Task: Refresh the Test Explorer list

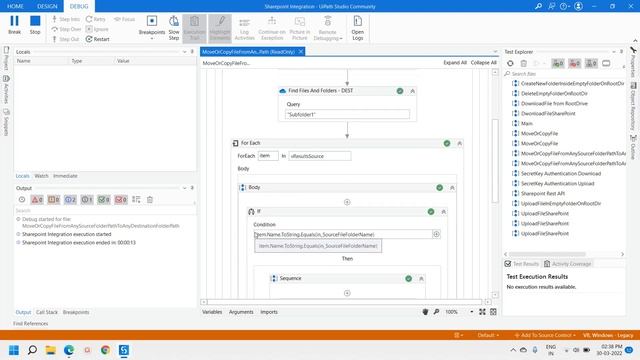Action: (510, 63)
